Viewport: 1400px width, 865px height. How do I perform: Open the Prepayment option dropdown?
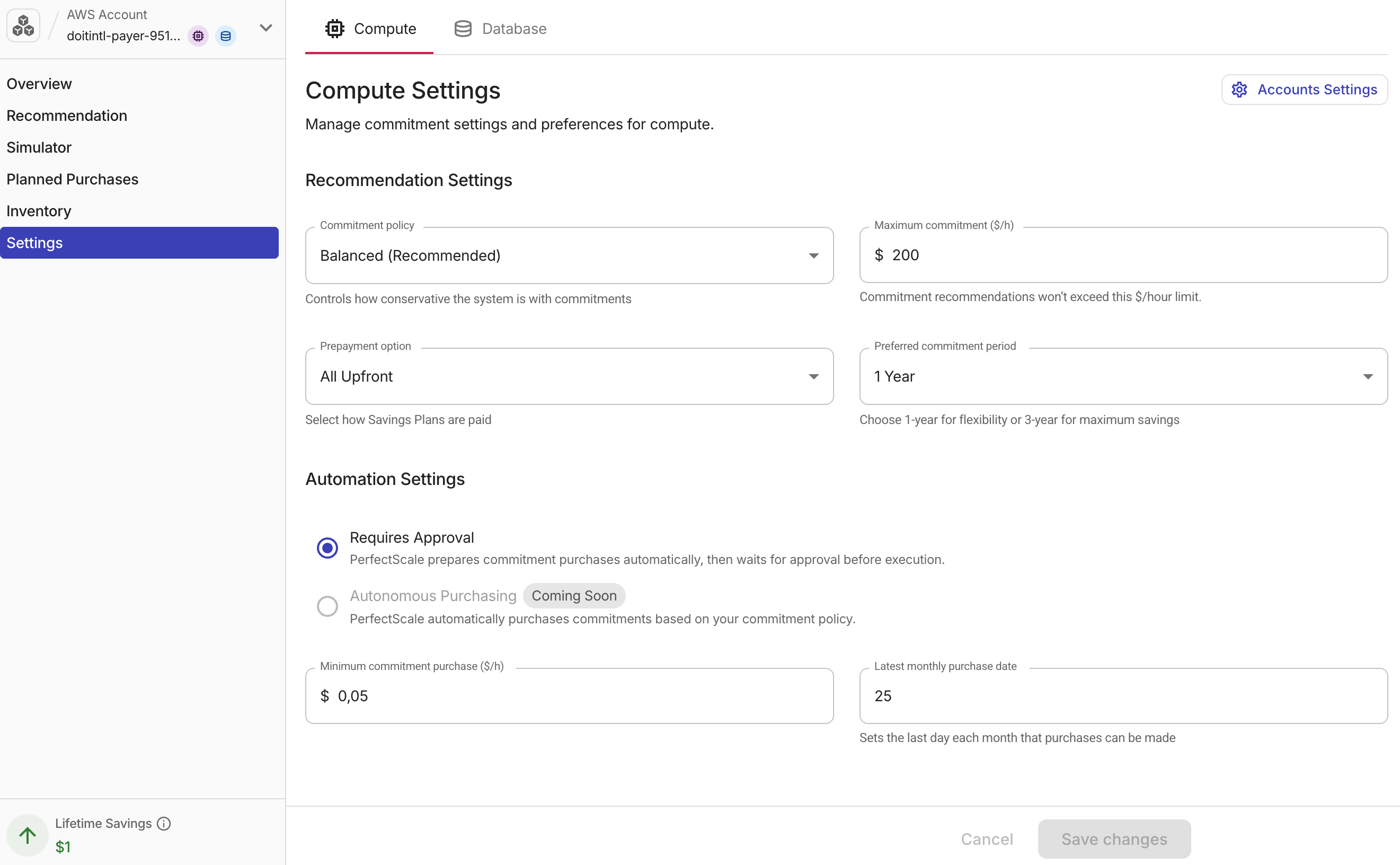click(569, 376)
